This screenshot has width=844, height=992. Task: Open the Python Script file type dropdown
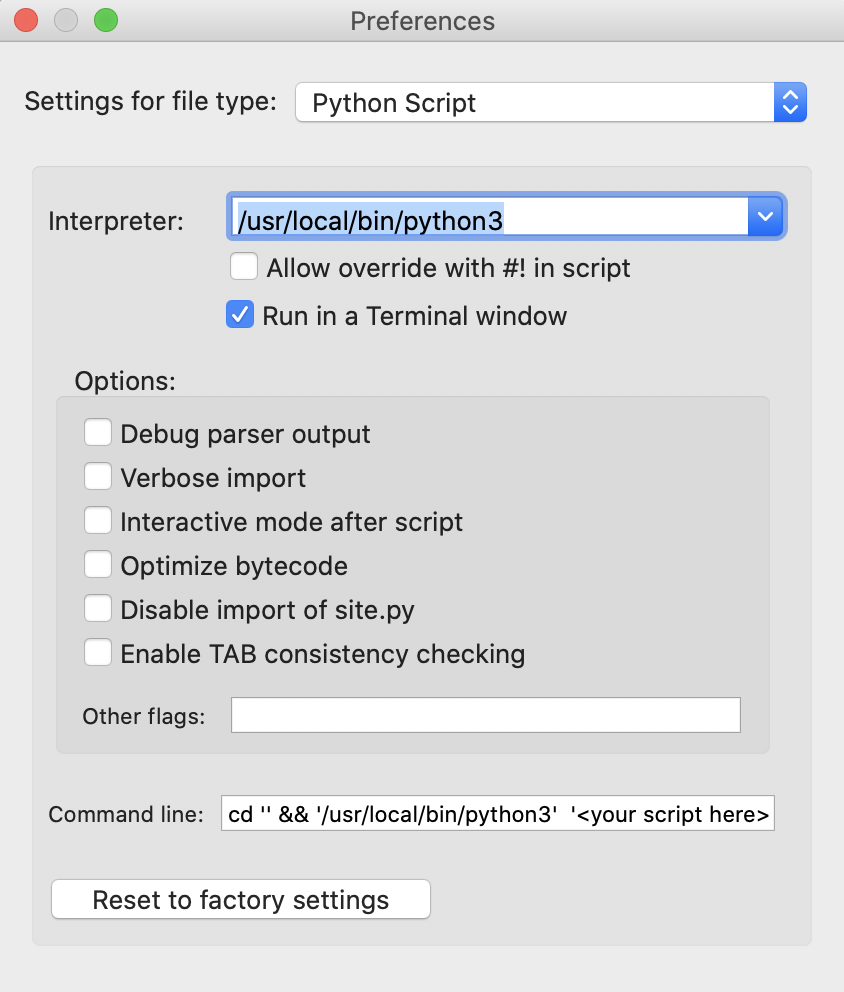click(550, 102)
